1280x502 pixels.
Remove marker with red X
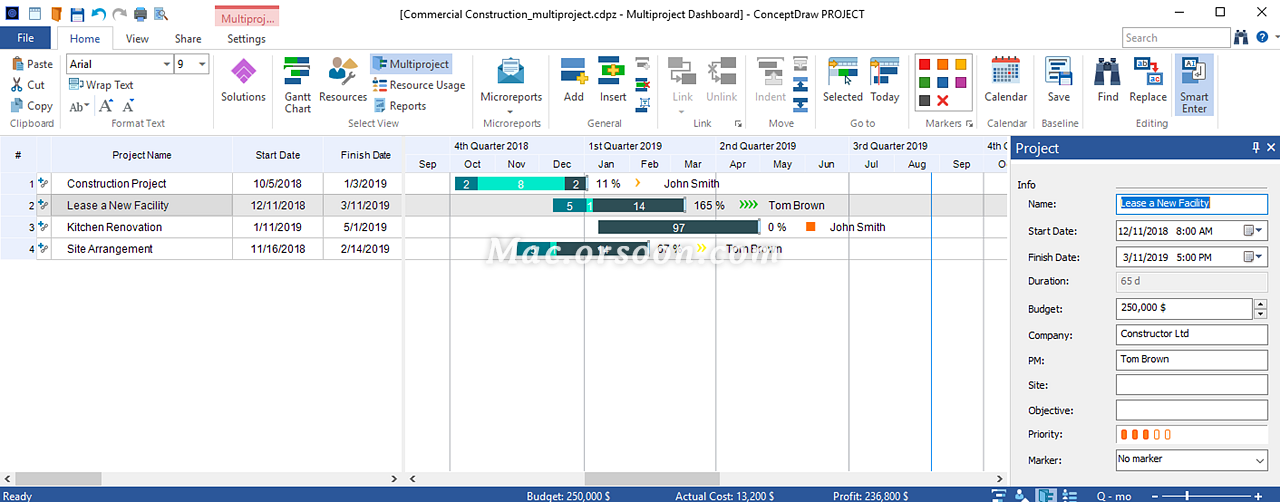tap(942, 101)
